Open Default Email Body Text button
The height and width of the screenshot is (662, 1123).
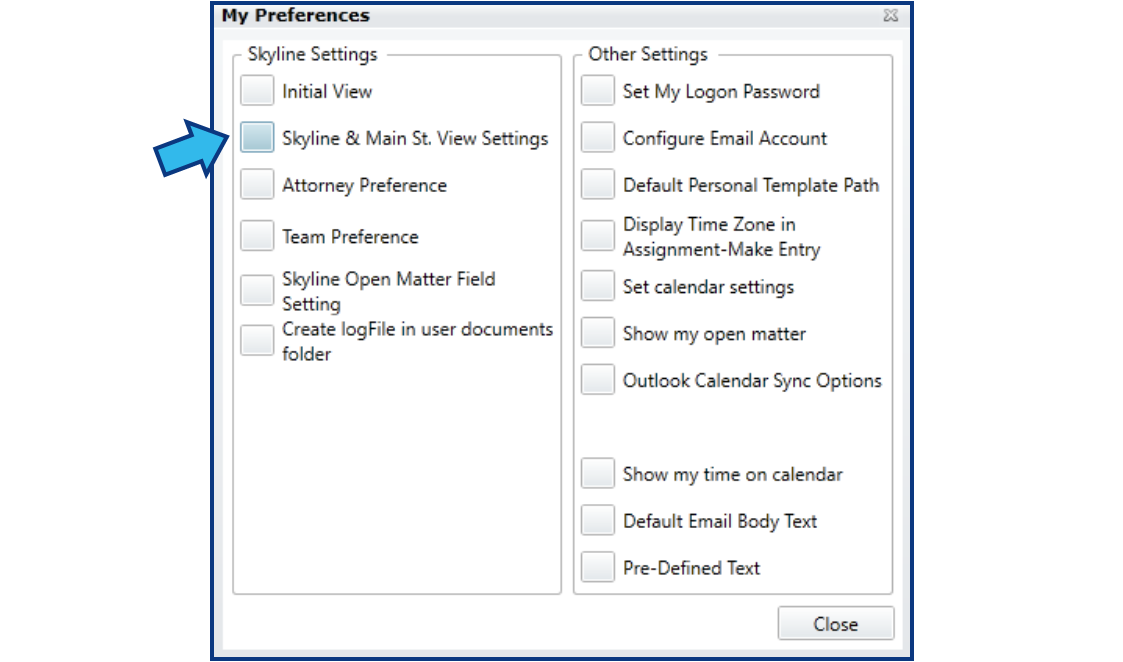point(598,520)
